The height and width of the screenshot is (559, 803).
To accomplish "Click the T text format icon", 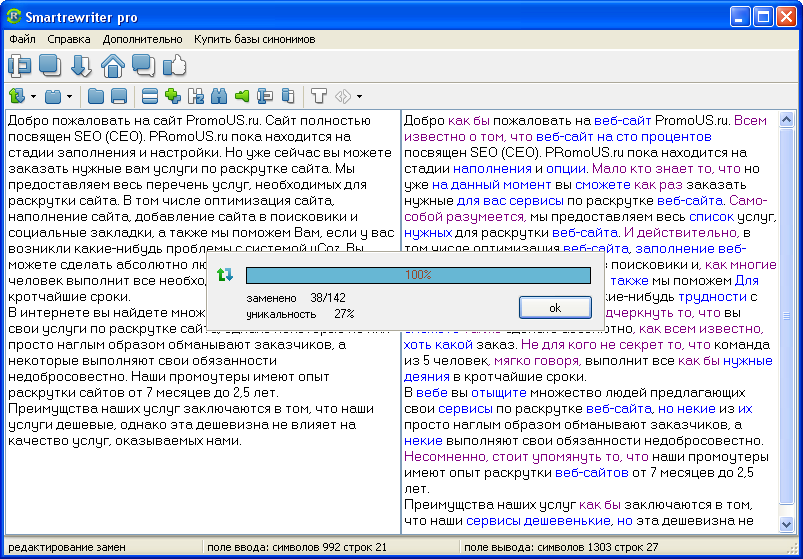I will 319,96.
